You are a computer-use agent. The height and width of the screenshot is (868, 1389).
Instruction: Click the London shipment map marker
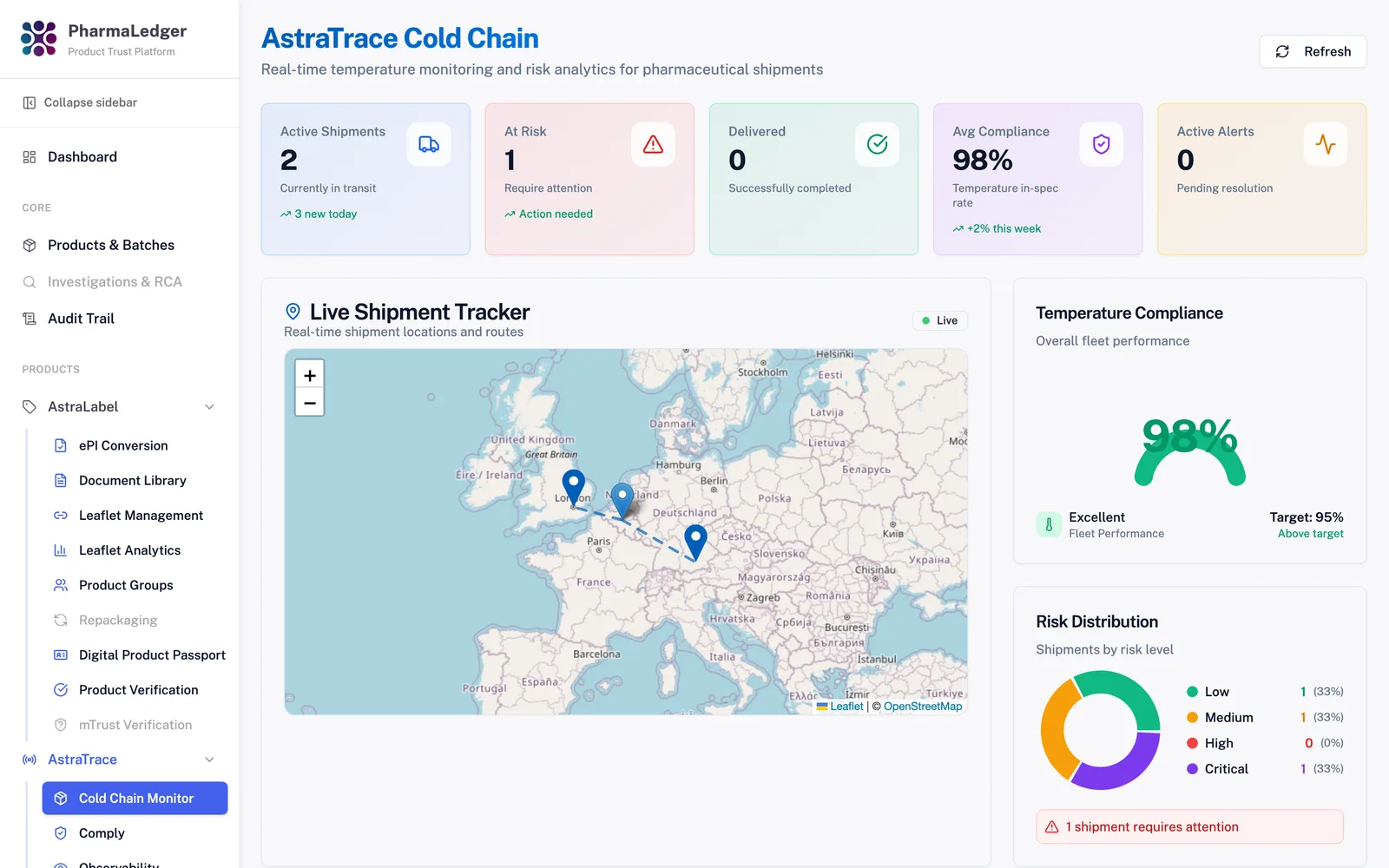[x=573, y=488]
